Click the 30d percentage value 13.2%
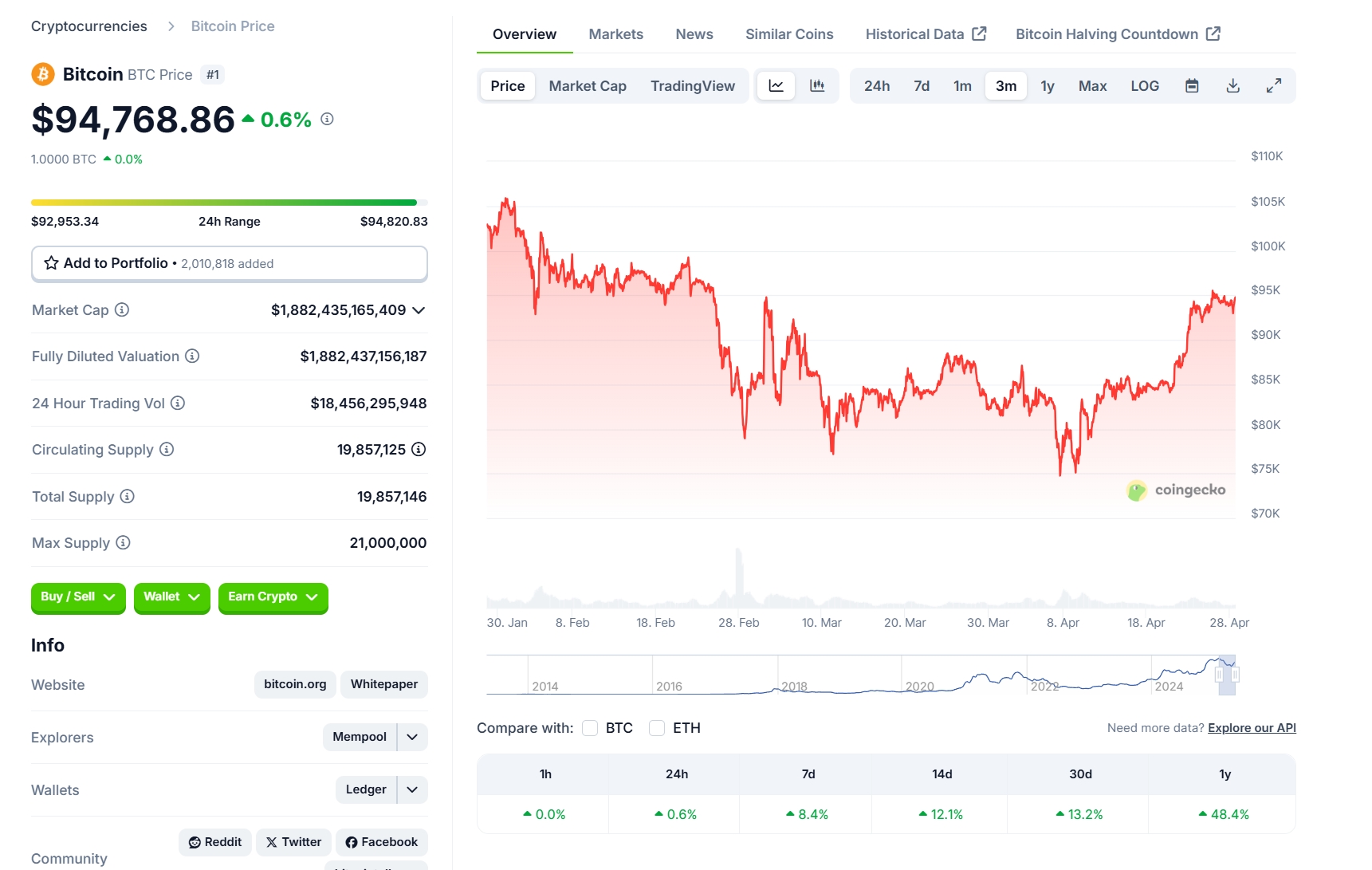This screenshot has height=870, width=1372. (1079, 814)
